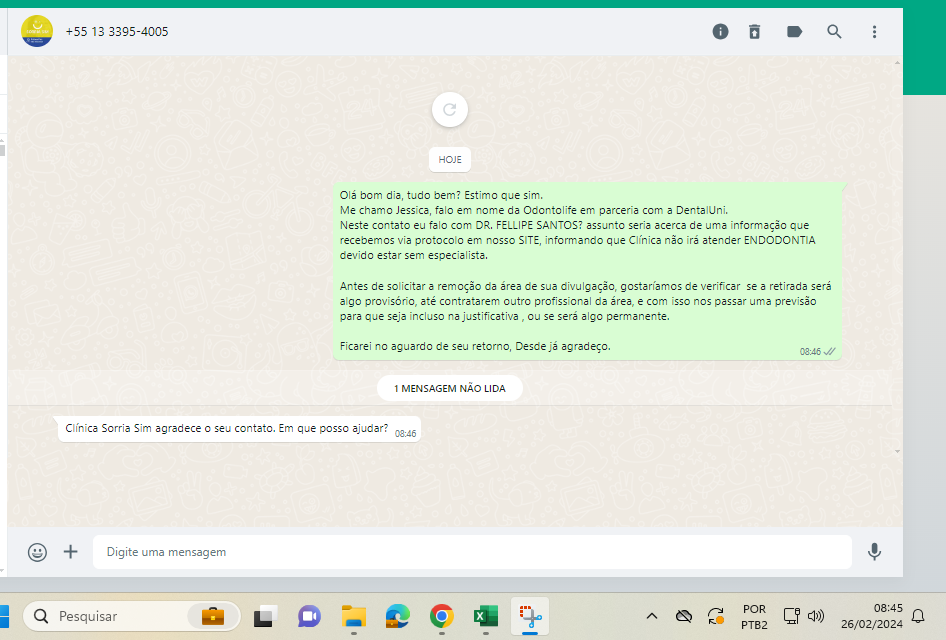Open network display tray icon

pyautogui.click(x=792, y=616)
